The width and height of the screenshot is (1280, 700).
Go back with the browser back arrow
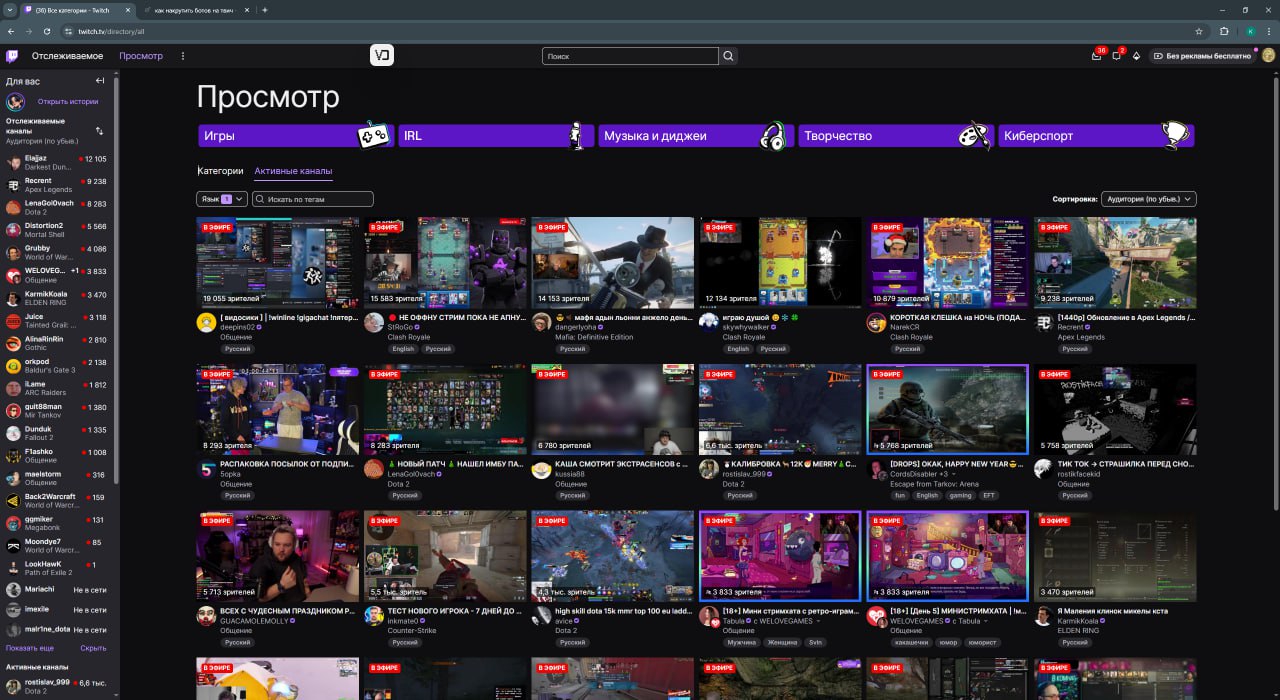tap(11, 31)
